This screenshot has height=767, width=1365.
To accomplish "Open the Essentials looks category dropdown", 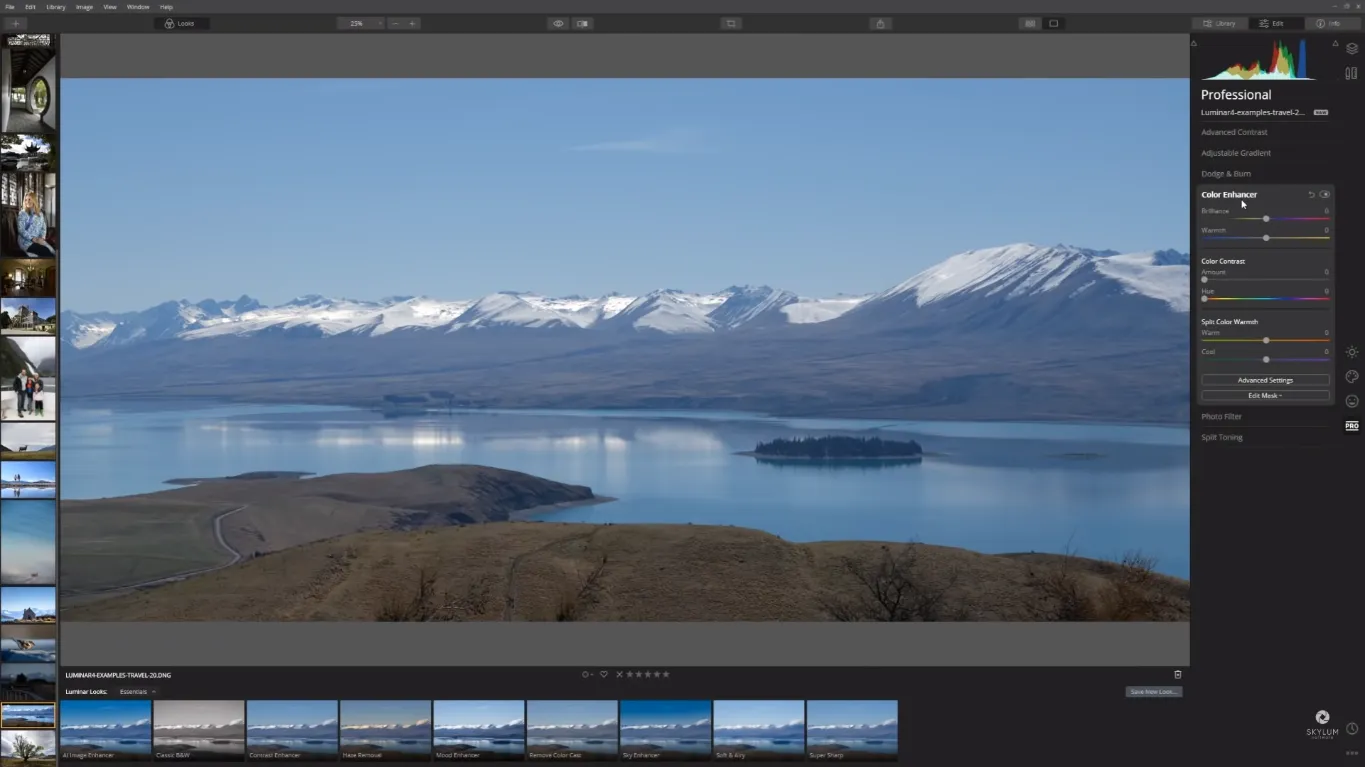I will [x=138, y=692].
